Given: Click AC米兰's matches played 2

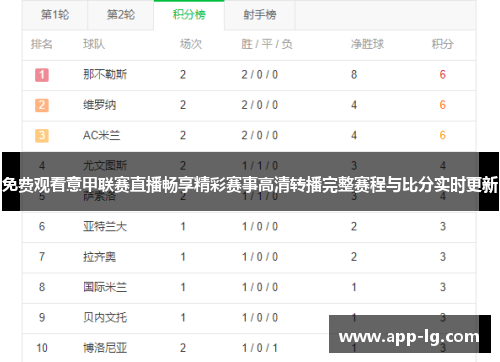Looking at the screenshot, I should (x=183, y=135).
